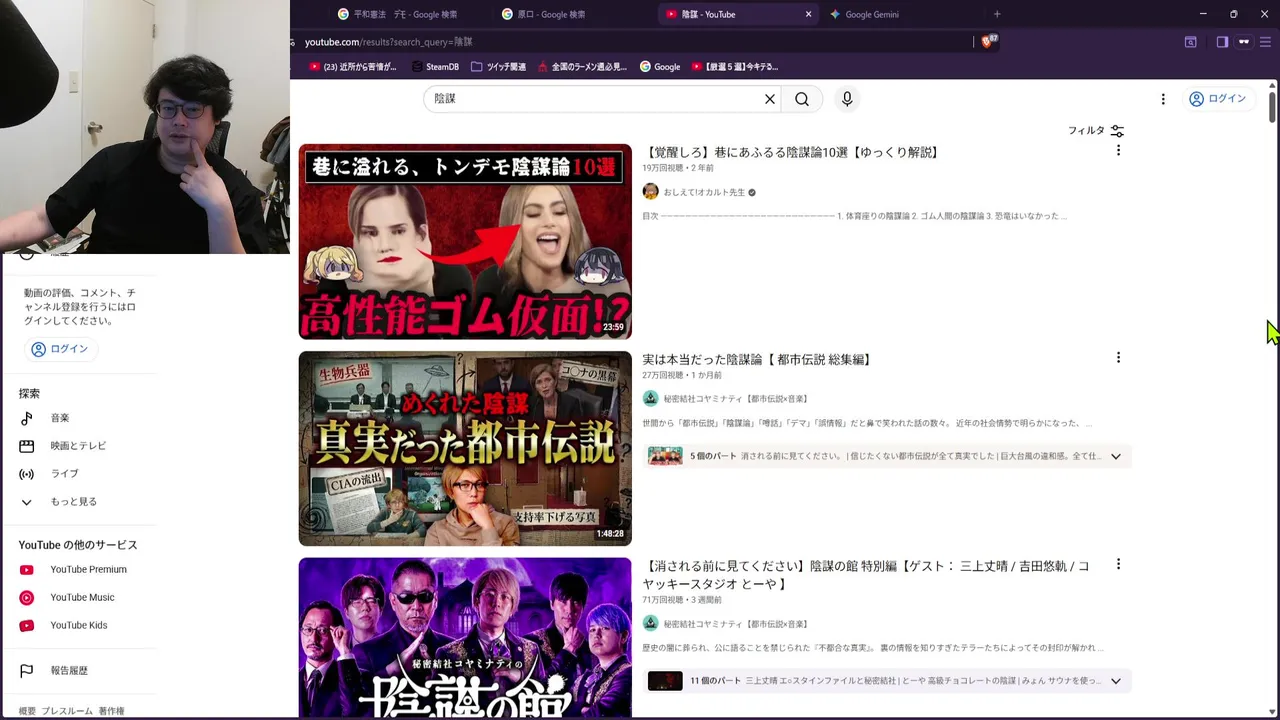The height and width of the screenshot is (720, 1280).
Task: Open the 【消される前に見てください】陰謀の館 title
Action: [866, 575]
